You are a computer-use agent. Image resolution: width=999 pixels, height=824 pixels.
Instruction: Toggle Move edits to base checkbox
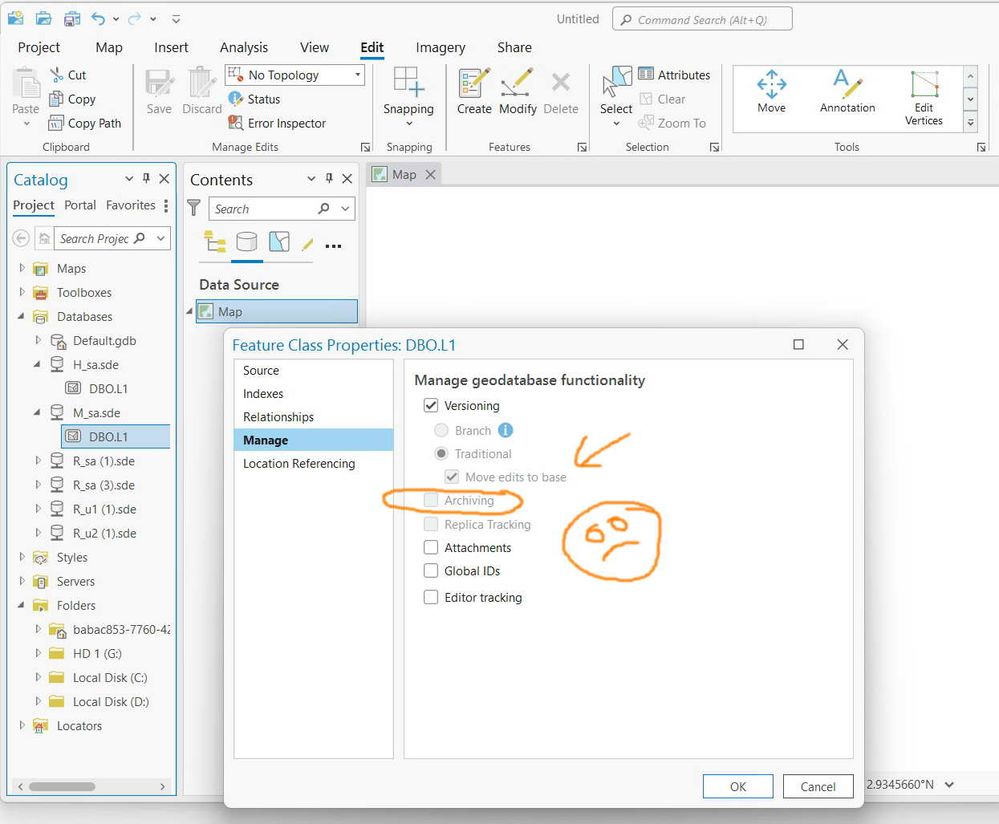pos(452,477)
